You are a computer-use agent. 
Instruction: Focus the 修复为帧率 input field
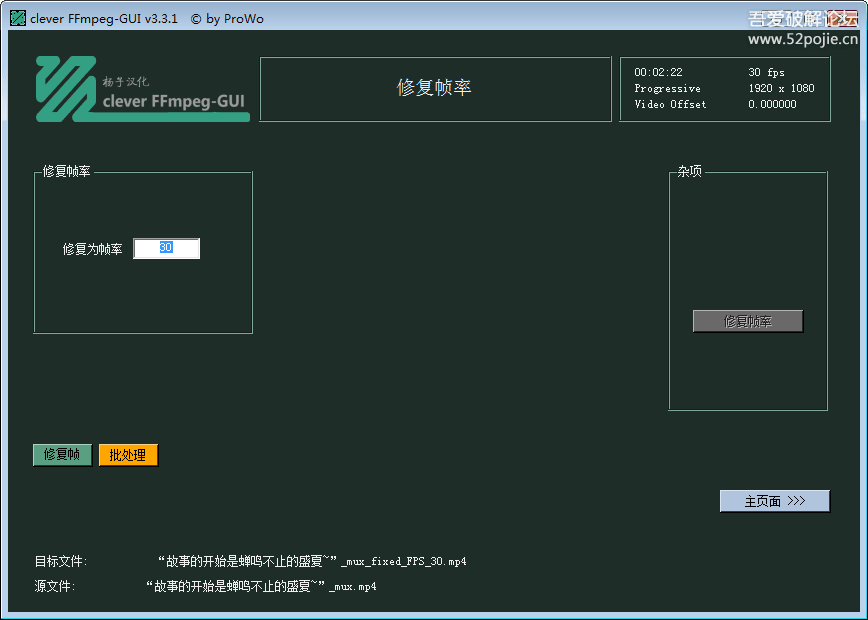167,248
